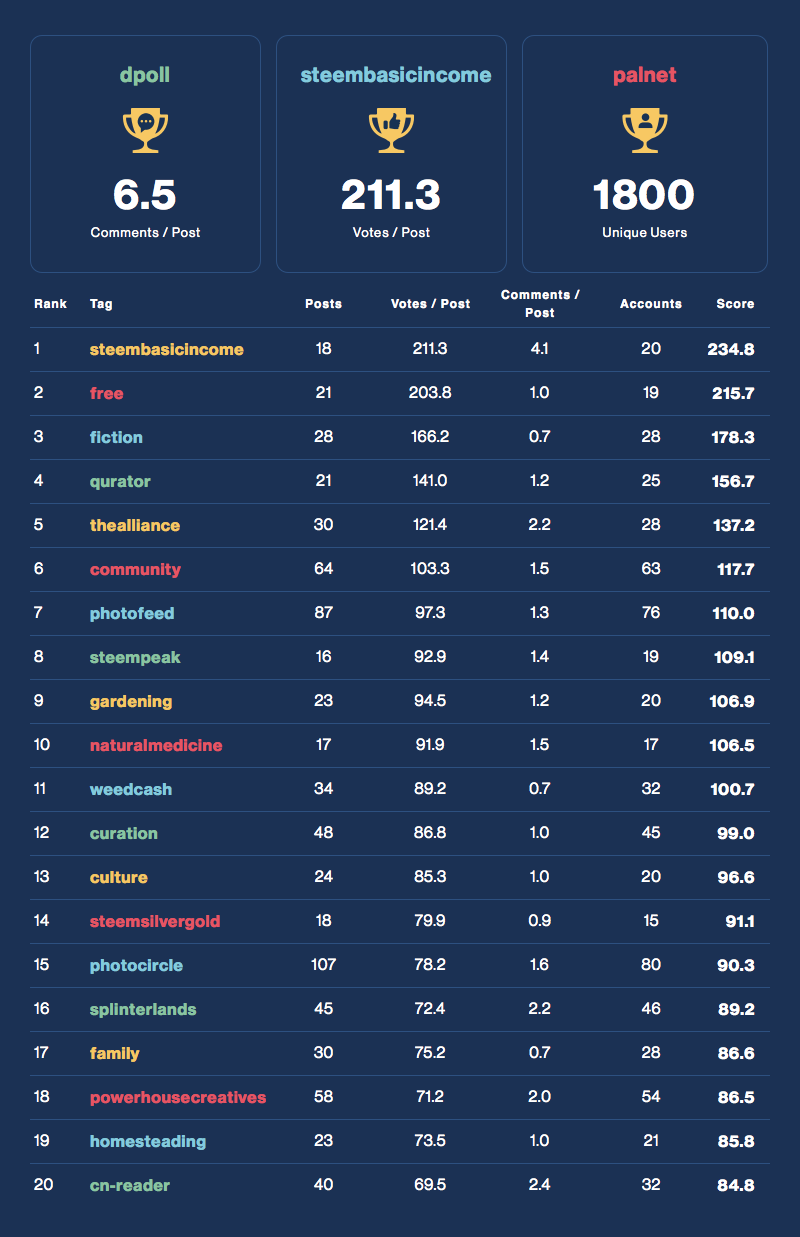The image size is (800, 1237).
Task: Click score 91.1 in the steemsilvergold row
Action: 739,921
